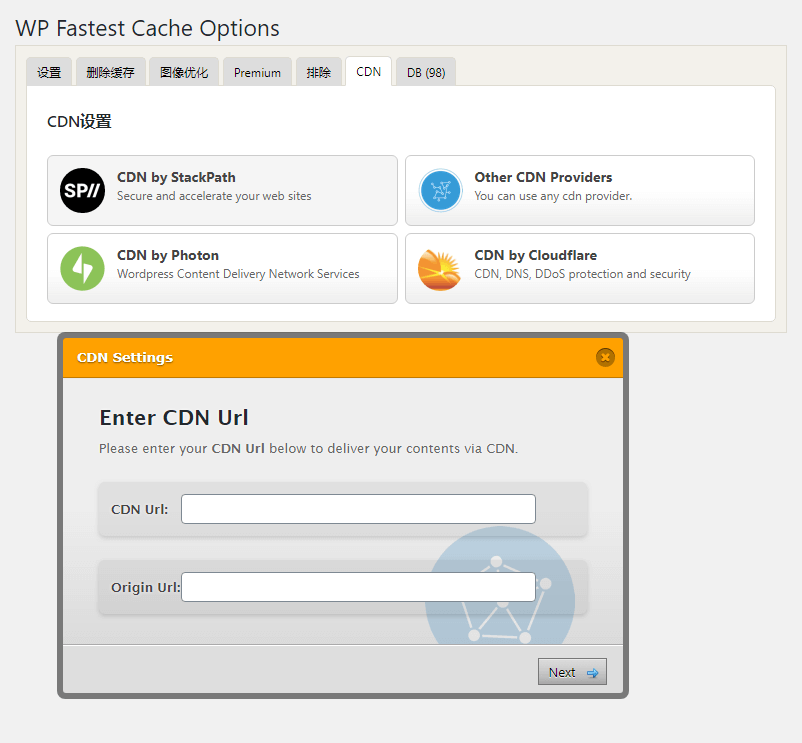Choose CDN by Photon card title
The height and width of the screenshot is (743, 802).
point(168,255)
